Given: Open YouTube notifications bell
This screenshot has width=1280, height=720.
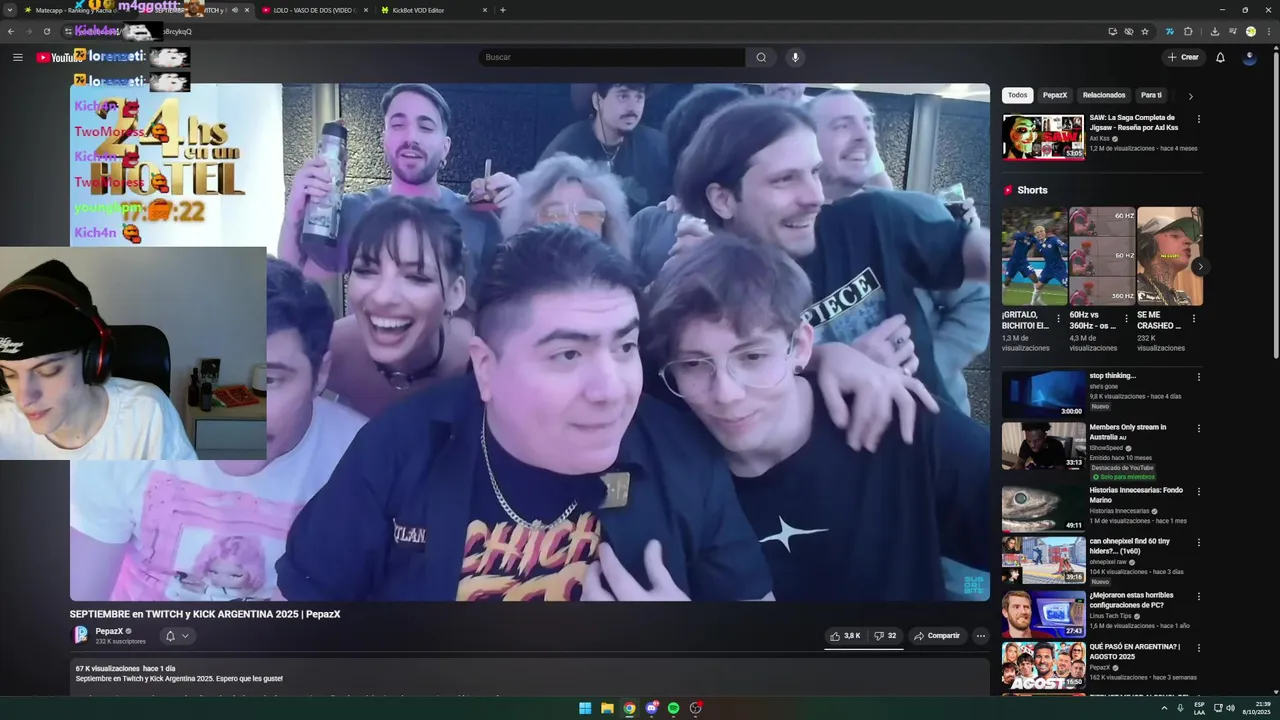Looking at the screenshot, I should point(1220,57).
